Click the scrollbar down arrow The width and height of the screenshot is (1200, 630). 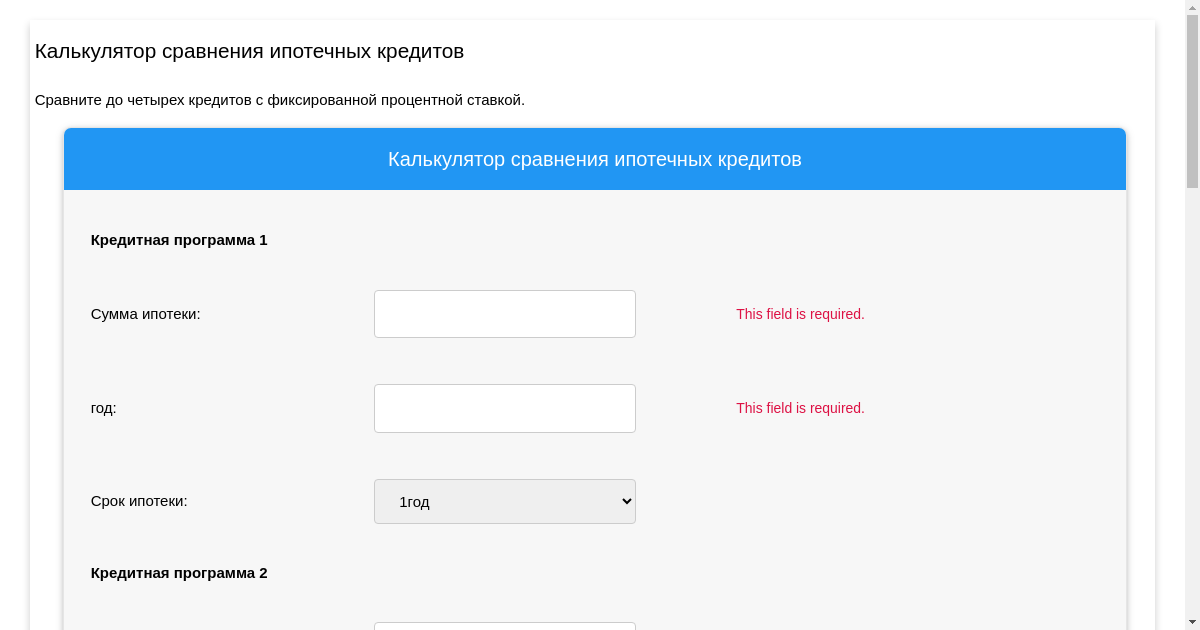(x=1192, y=622)
